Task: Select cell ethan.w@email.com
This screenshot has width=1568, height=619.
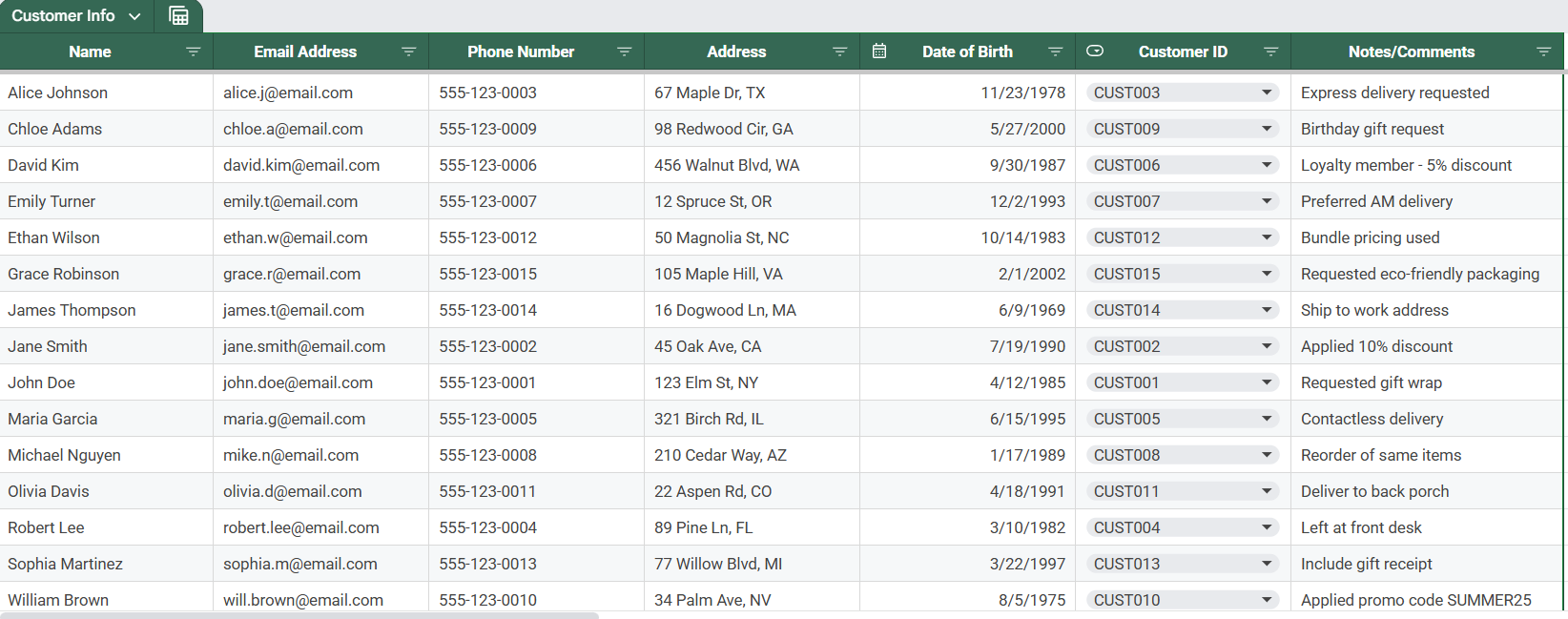Action: [321, 237]
